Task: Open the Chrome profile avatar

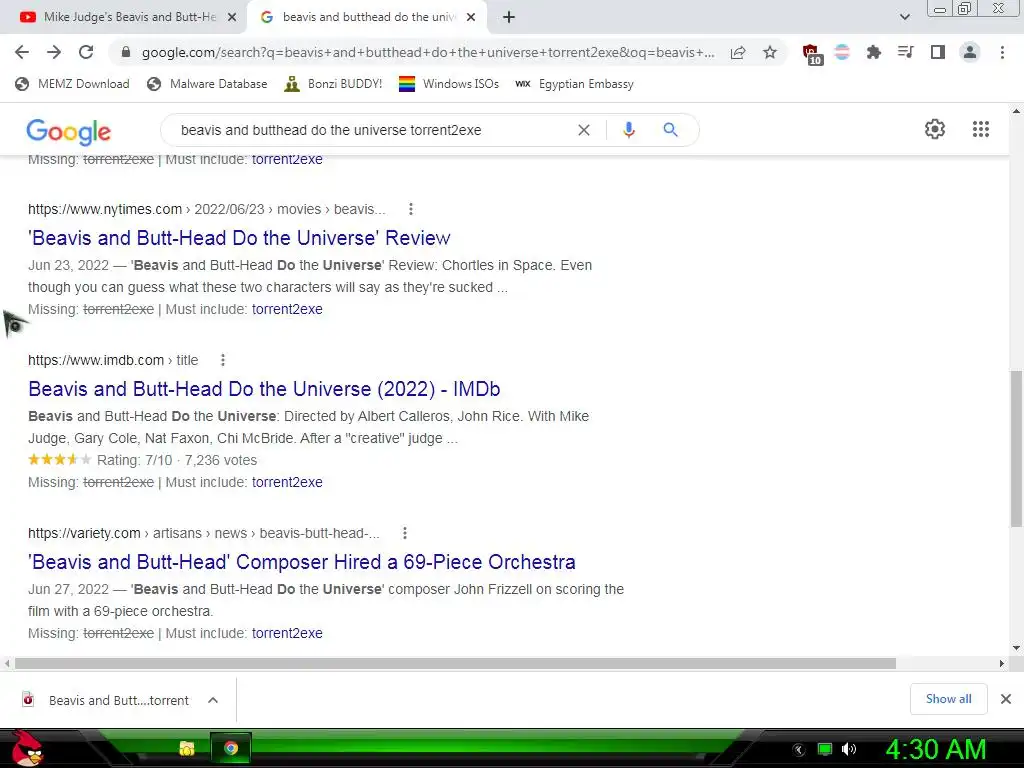Action: 970,52
